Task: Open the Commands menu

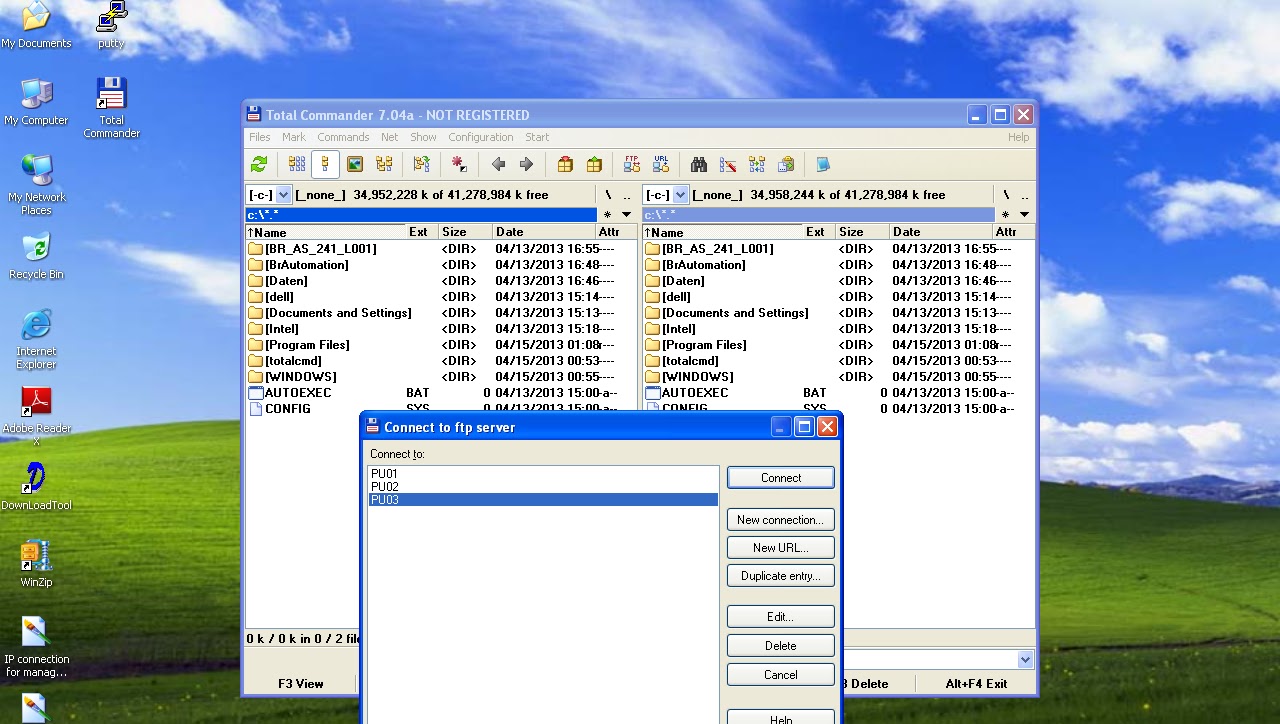Action: (x=343, y=137)
